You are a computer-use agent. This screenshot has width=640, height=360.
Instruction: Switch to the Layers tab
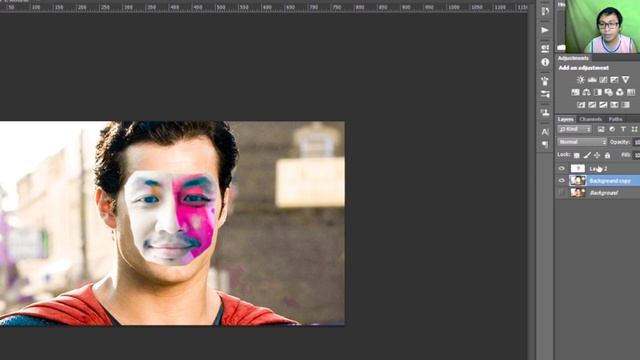[566, 119]
